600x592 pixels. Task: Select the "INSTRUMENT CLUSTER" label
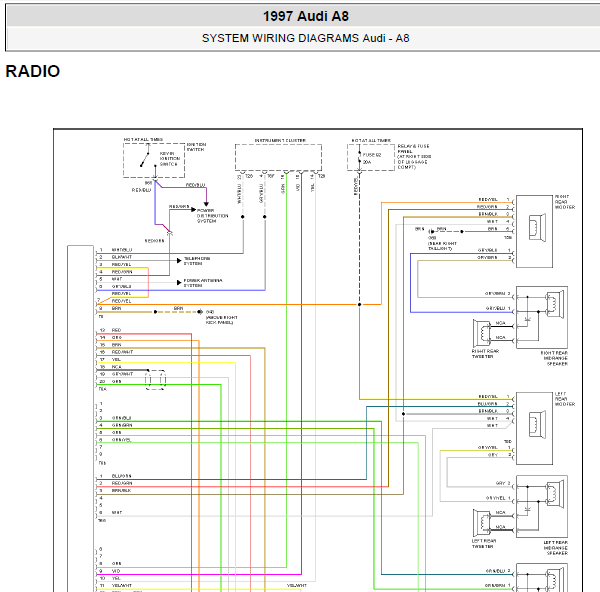point(280,140)
